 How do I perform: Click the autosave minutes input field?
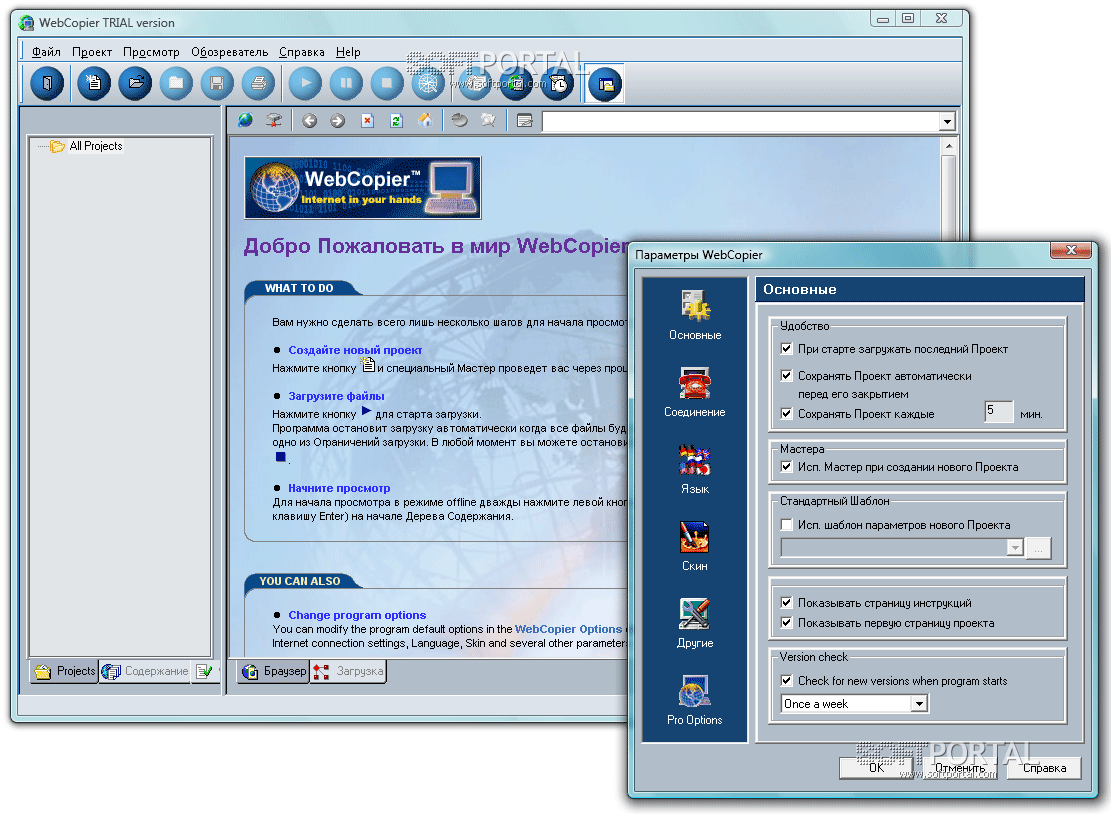pos(999,412)
